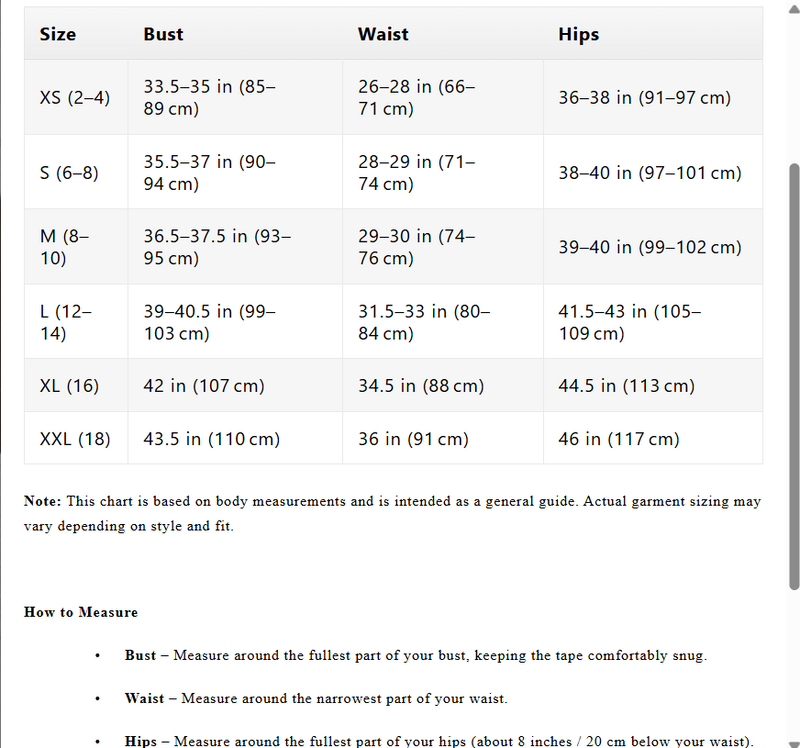Viewport: 800px width, 748px height.
Task: Click the How to Measure heading
Action: click(x=81, y=612)
